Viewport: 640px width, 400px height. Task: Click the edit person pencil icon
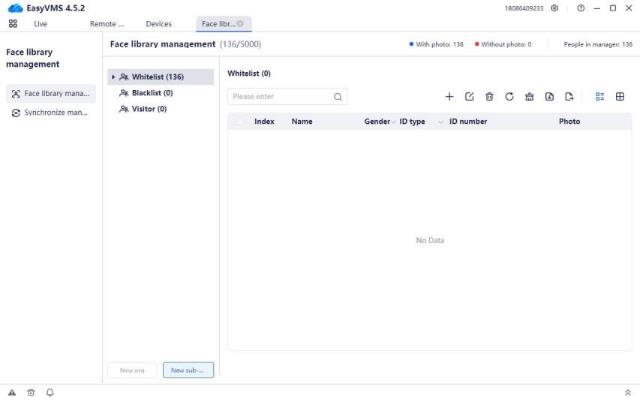pyautogui.click(x=469, y=97)
